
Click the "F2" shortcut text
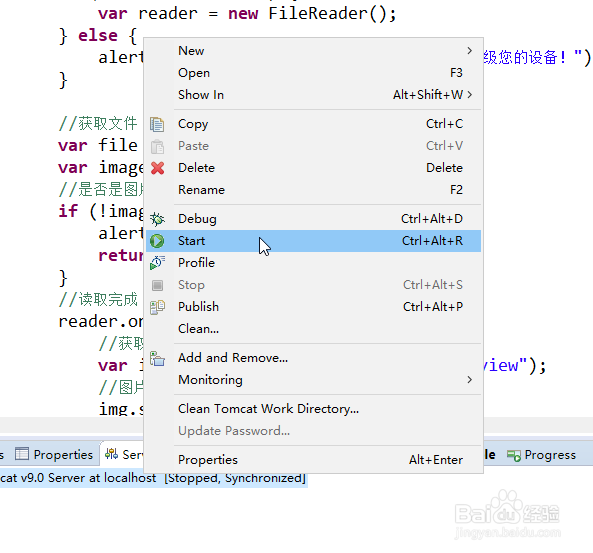point(456,190)
